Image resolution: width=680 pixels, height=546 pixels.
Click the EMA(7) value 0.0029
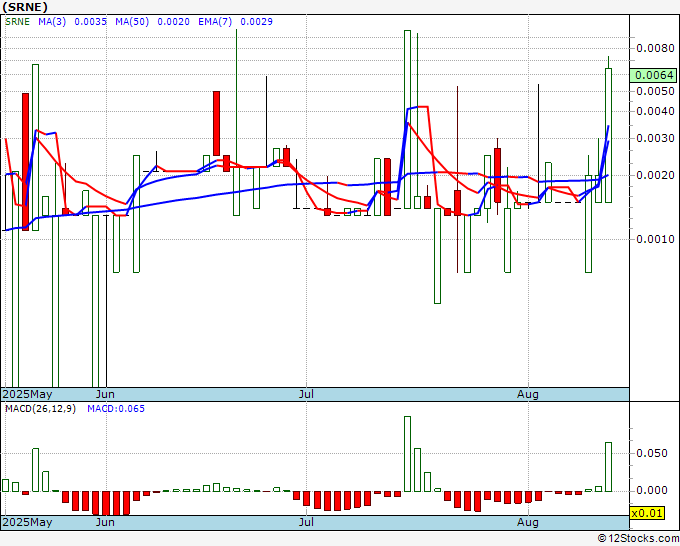pos(256,22)
